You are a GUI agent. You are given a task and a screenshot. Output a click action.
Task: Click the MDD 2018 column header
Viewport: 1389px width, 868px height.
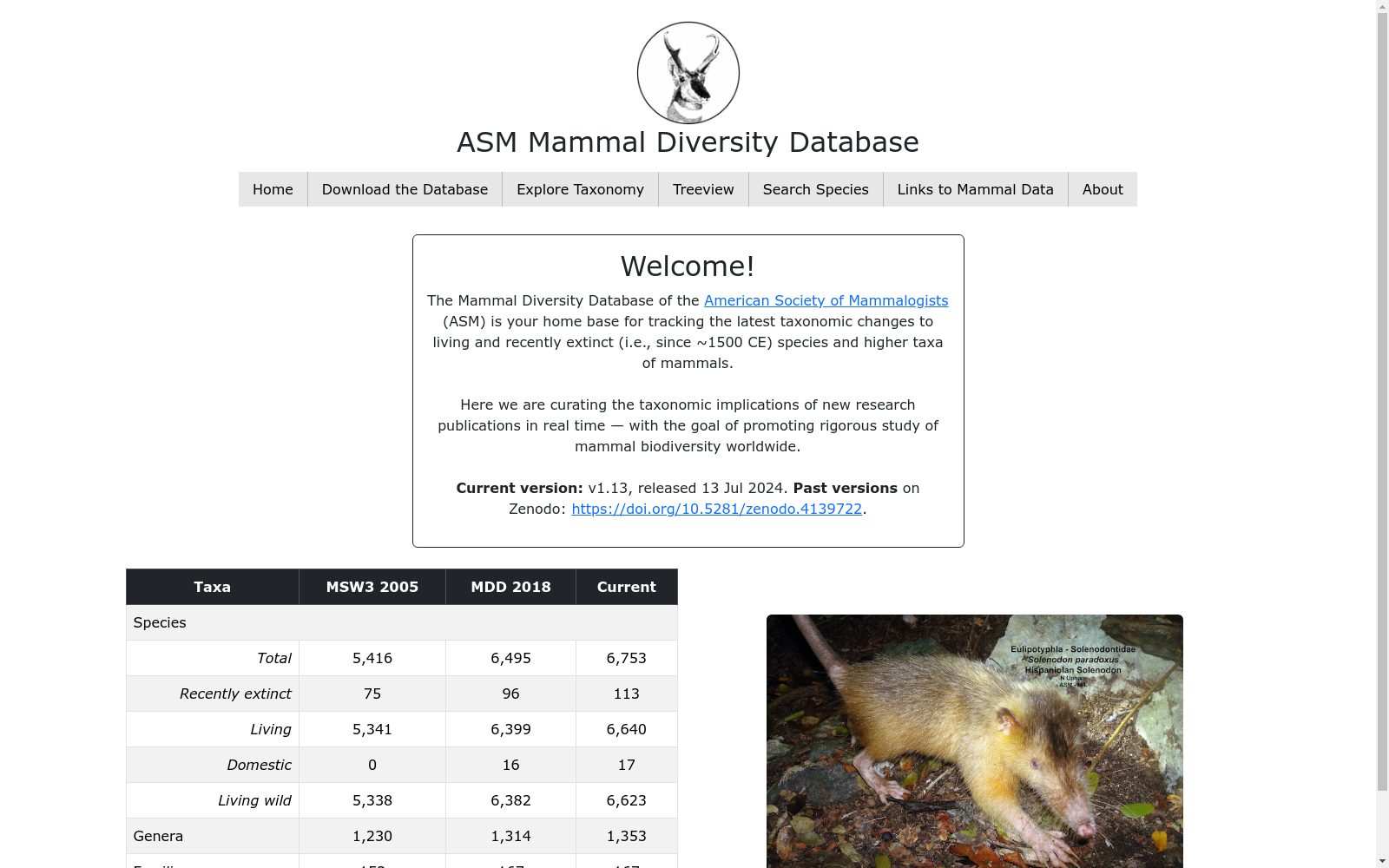pos(510,587)
